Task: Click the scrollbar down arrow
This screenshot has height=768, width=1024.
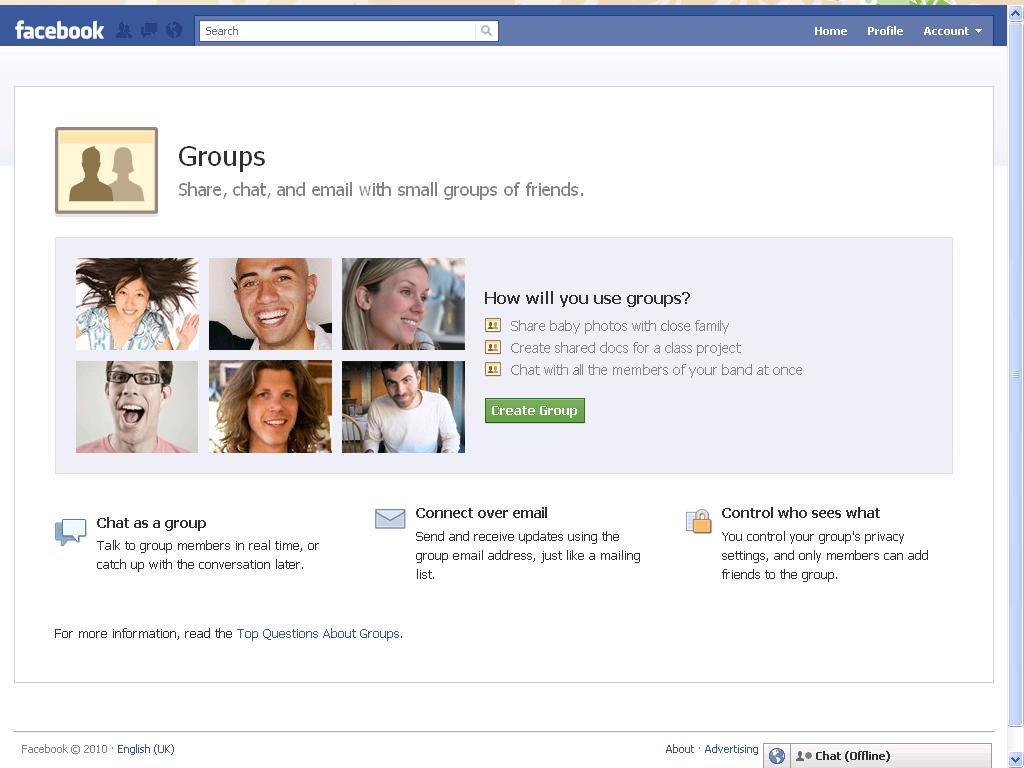Action: pos(1016,761)
